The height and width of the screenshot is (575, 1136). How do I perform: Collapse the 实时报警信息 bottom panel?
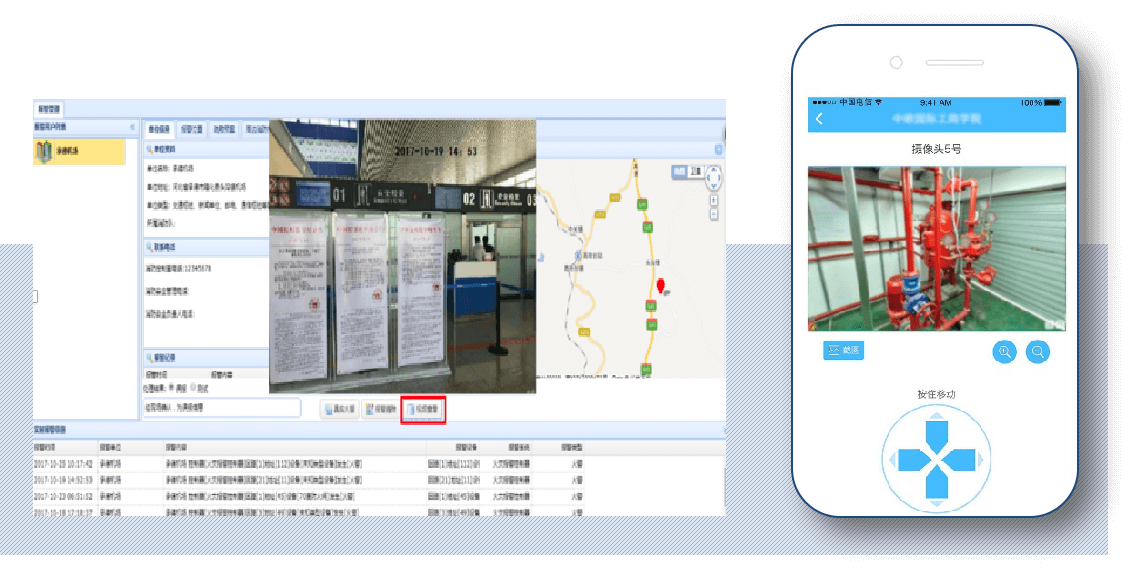click(x=724, y=430)
